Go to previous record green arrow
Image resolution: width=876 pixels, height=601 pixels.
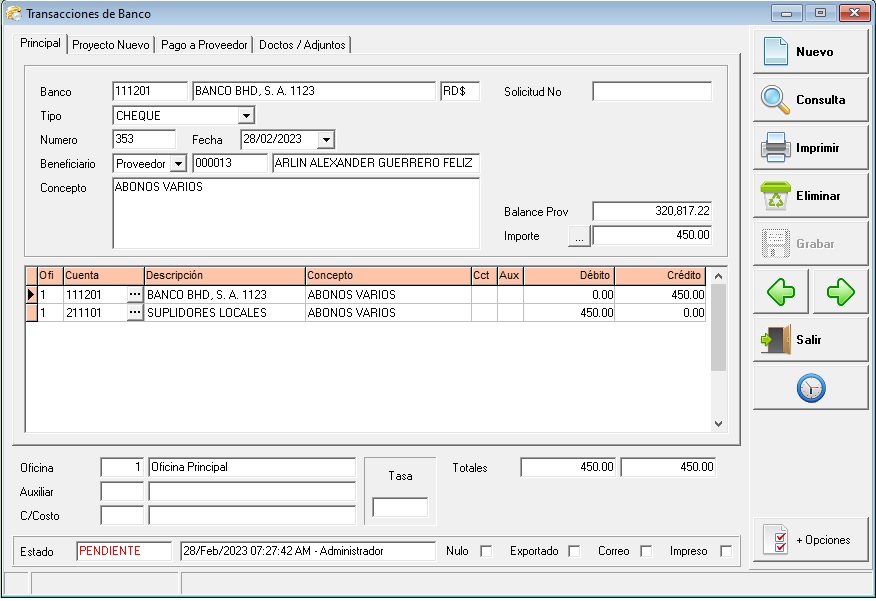tap(781, 292)
